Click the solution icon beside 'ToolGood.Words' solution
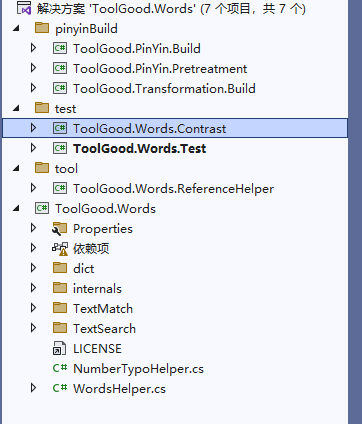362x424 pixels. [x=24, y=8]
